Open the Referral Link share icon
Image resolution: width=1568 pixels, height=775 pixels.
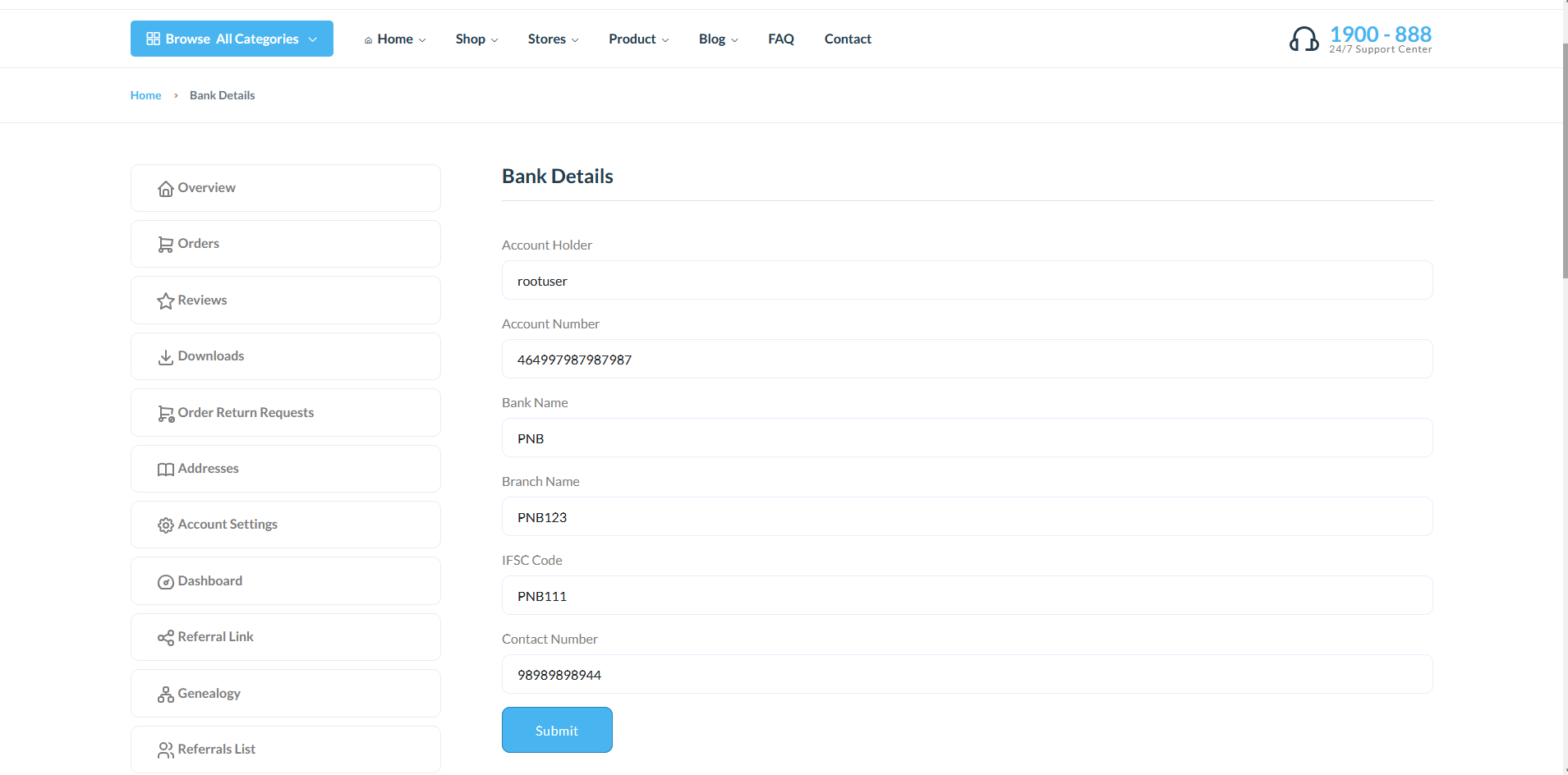click(x=165, y=637)
